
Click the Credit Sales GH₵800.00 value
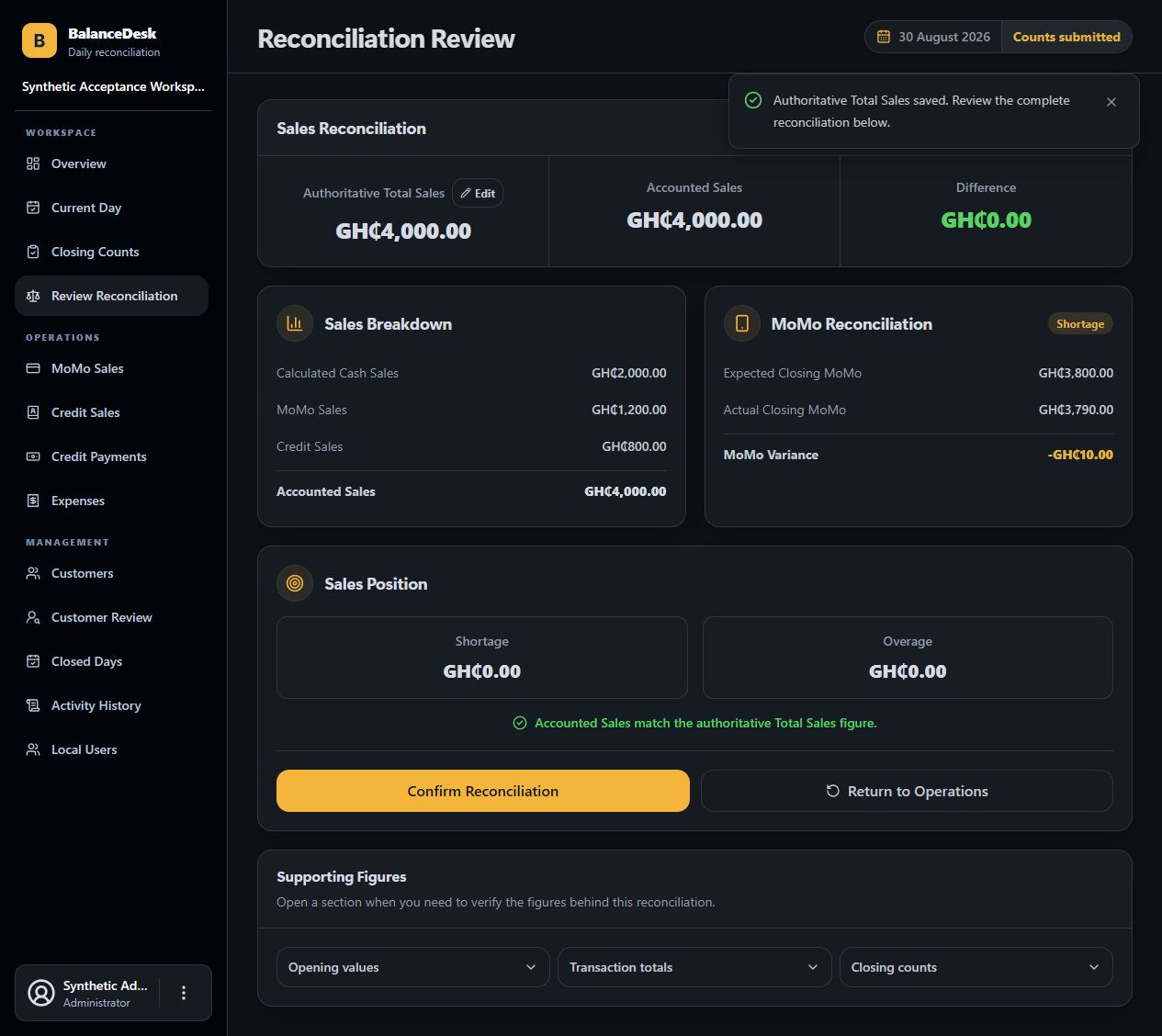click(634, 446)
